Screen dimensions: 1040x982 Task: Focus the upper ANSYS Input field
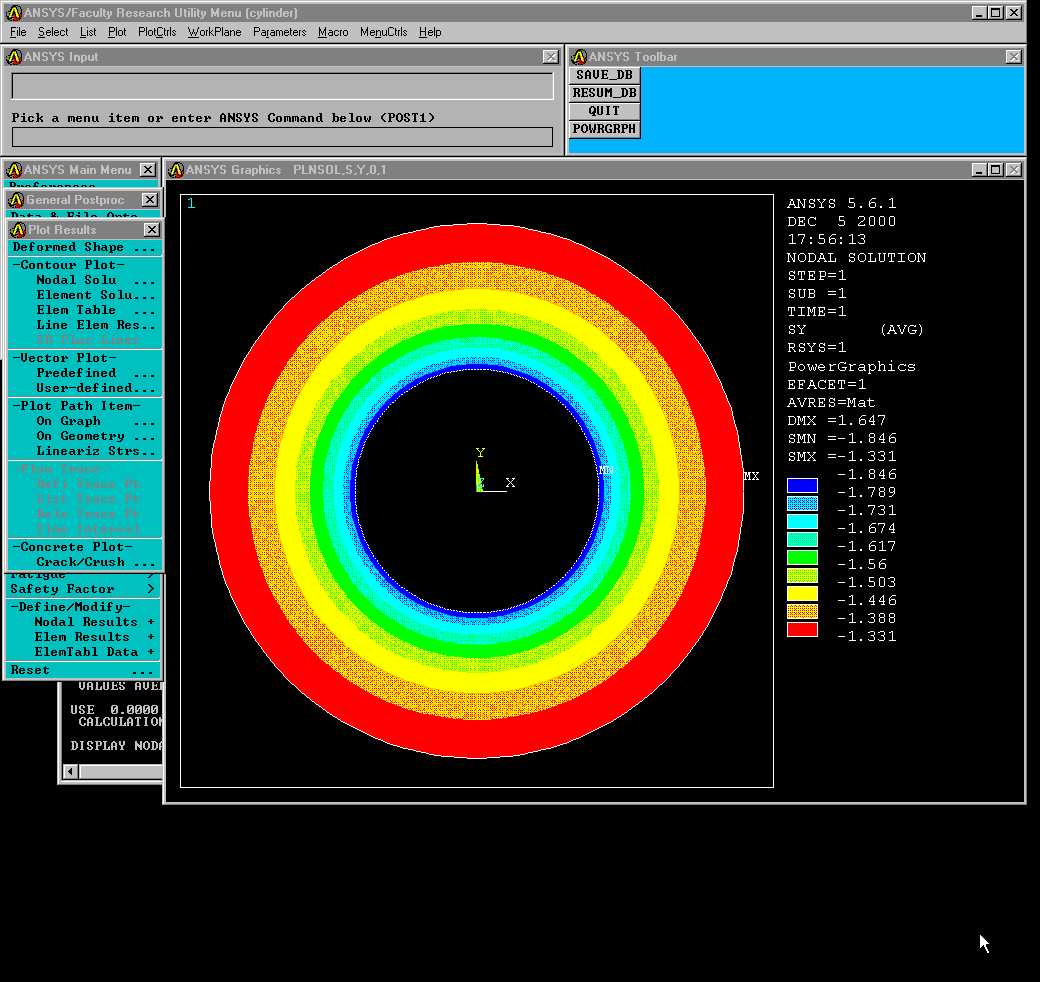[x=283, y=86]
